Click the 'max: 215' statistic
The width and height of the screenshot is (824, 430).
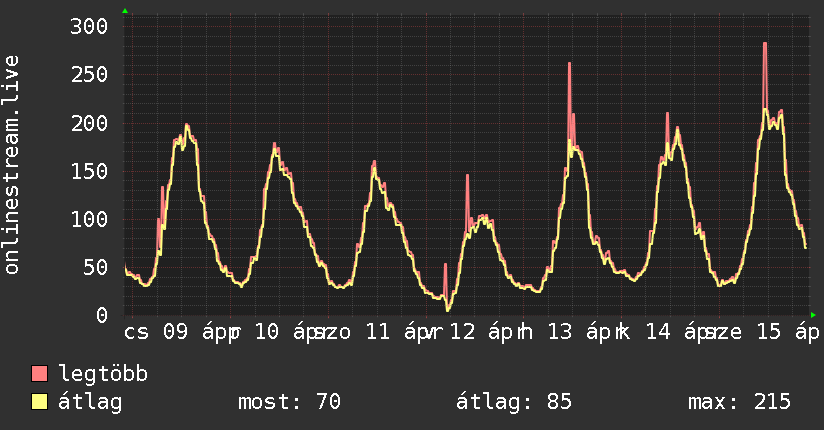(x=739, y=402)
